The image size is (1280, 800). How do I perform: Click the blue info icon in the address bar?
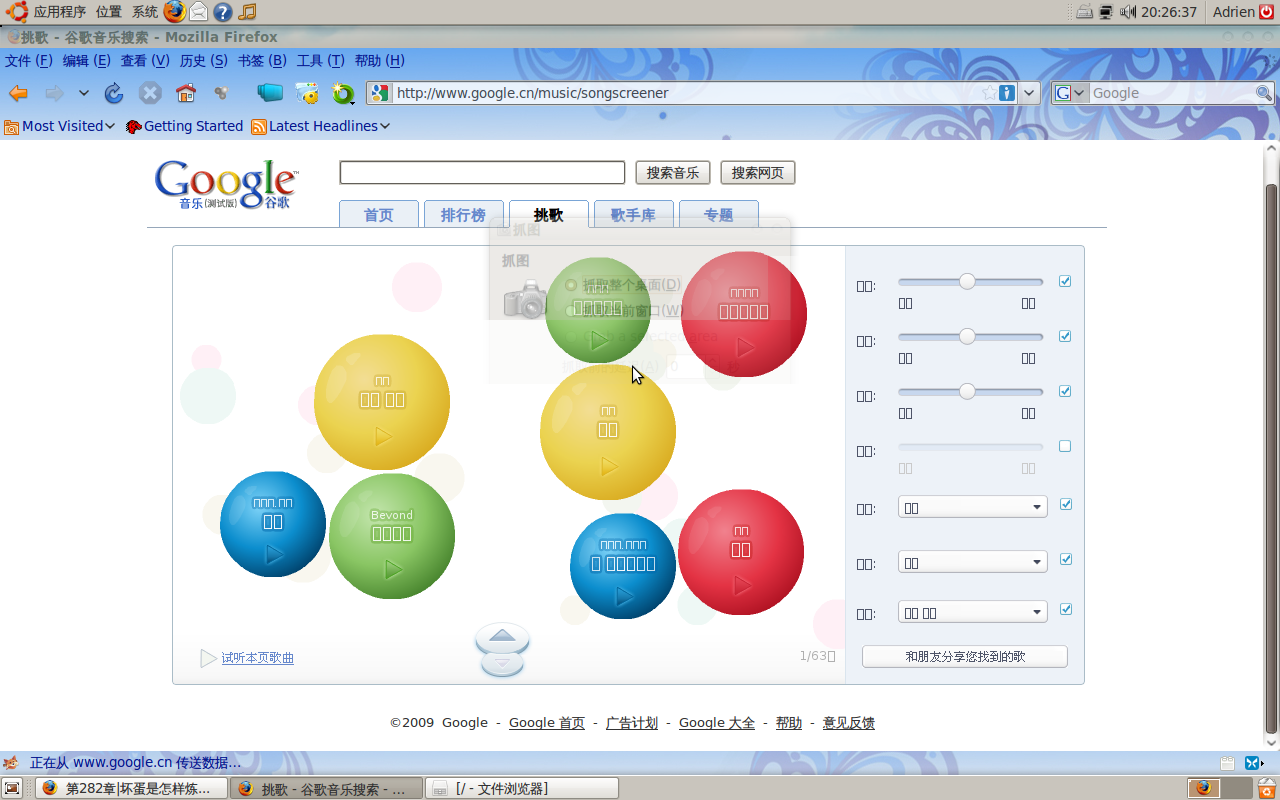[x=1007, y=93]
